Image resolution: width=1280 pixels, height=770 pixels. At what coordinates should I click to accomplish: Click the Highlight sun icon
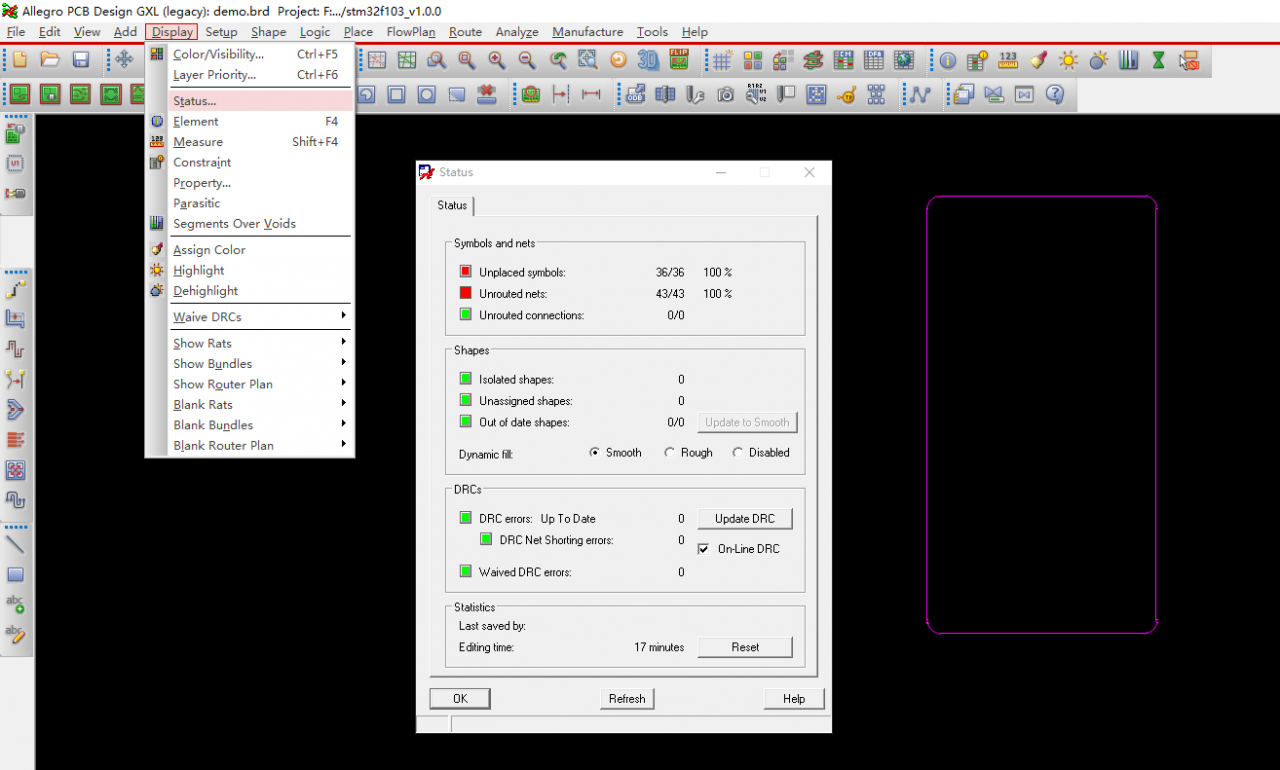pos(1069,60)
